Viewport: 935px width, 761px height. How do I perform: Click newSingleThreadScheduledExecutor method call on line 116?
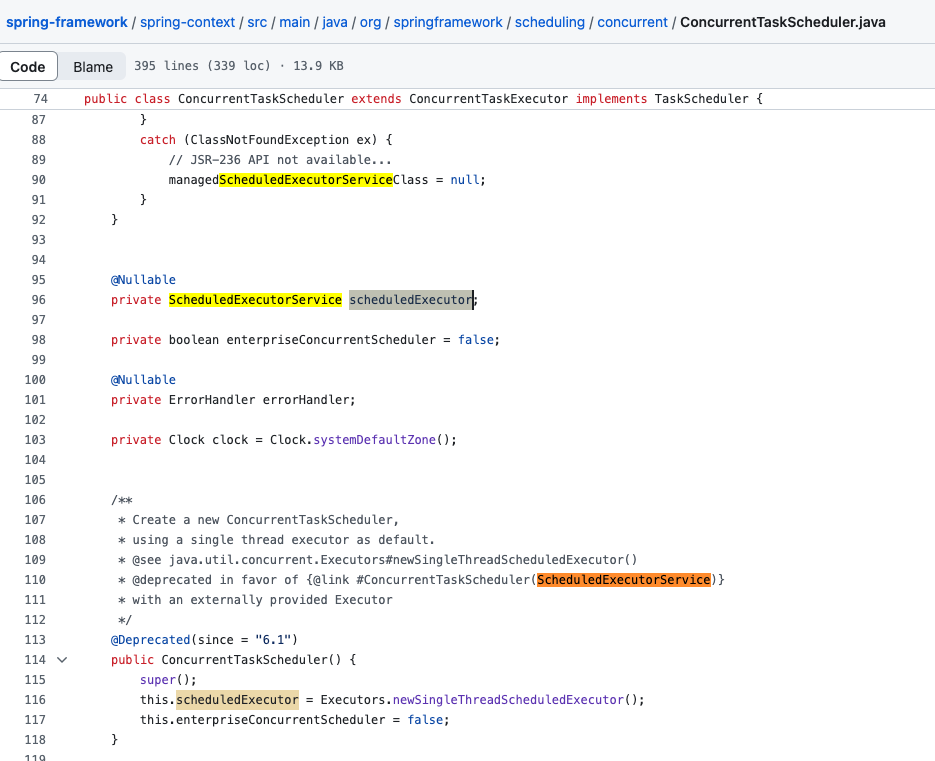[x=510, y=700]
